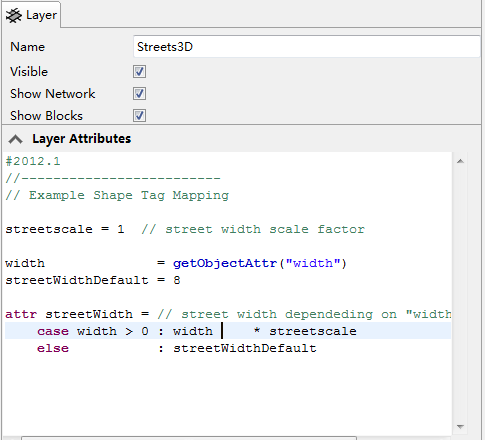Image resolution: width=485 pixels, height=440 pixels.
Task: Click the 'attr streetWidth' declaration
Action: [69, 314]
